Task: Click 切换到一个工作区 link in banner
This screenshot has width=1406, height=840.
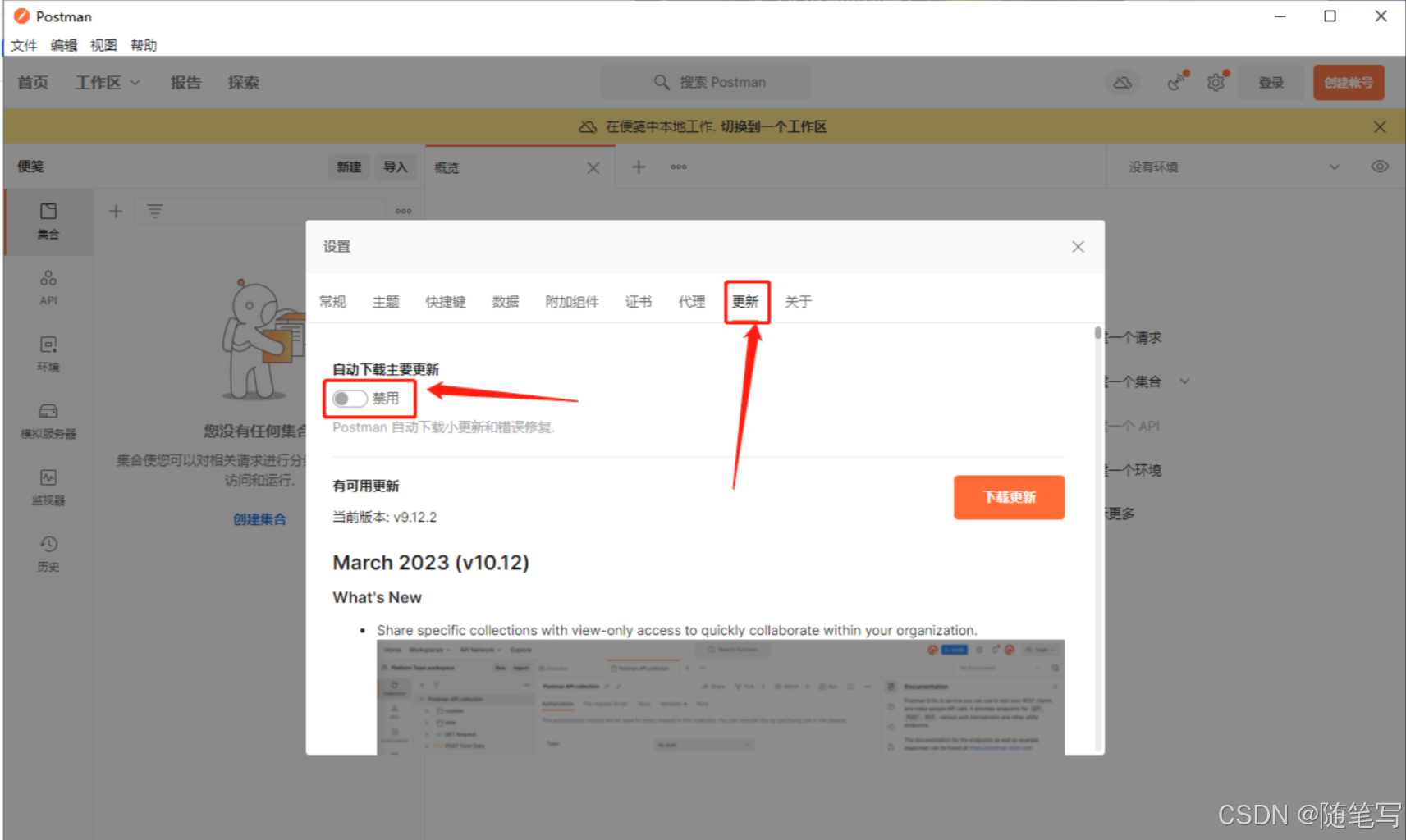Action: pyautogui.click(x=773, y=127)
